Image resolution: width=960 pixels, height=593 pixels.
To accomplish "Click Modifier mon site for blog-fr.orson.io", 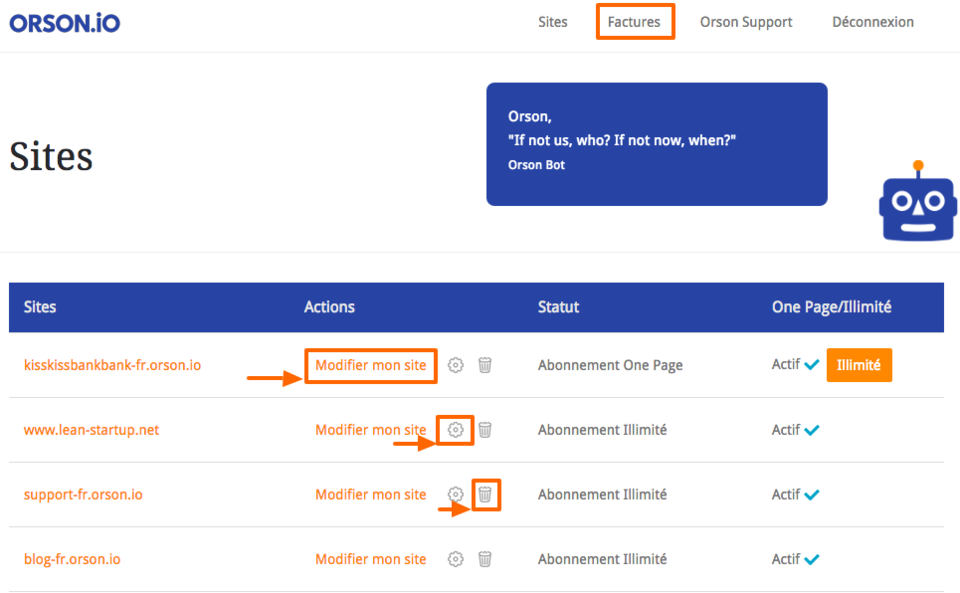I will pyautogui.click(x=371, y=559).
